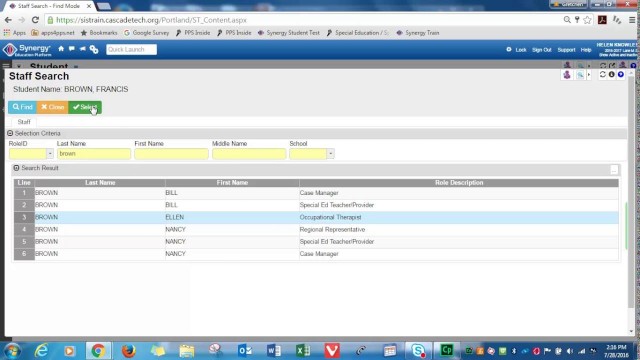Open the staff person icon at top right
This screenshot has height=360, width=640.
tap(567, 75)
